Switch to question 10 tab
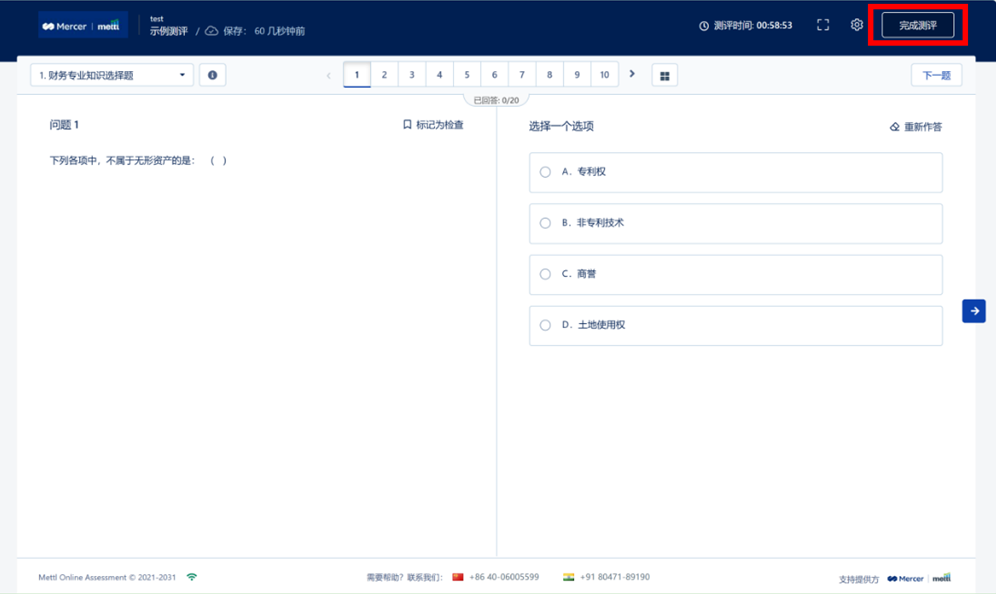Image resolution: width=996 pixels, height=594 pixels. 604,75
